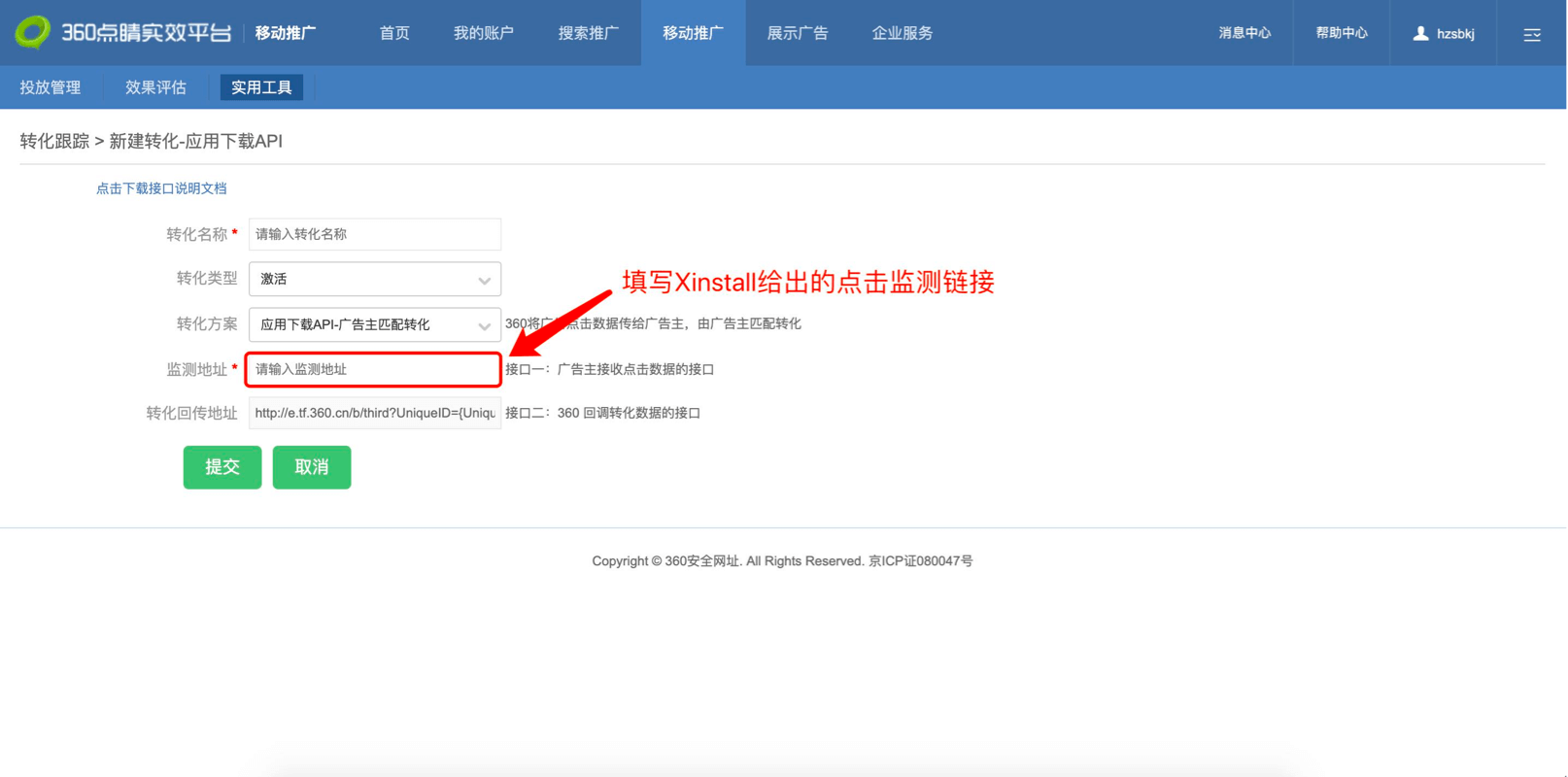Click the text 接口一：广告主接收点击数据的接口
Image resolution: width=1568 pixels, height=777 pixels.
610,369
